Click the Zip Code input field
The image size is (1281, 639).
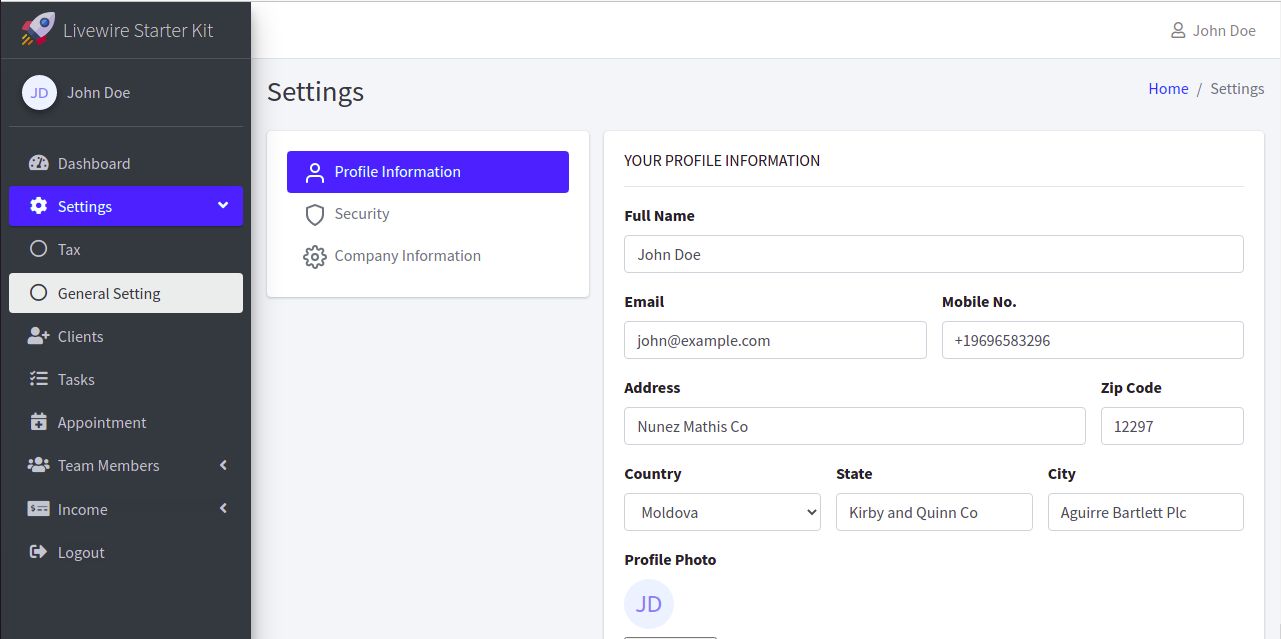tap(1171, 427)
